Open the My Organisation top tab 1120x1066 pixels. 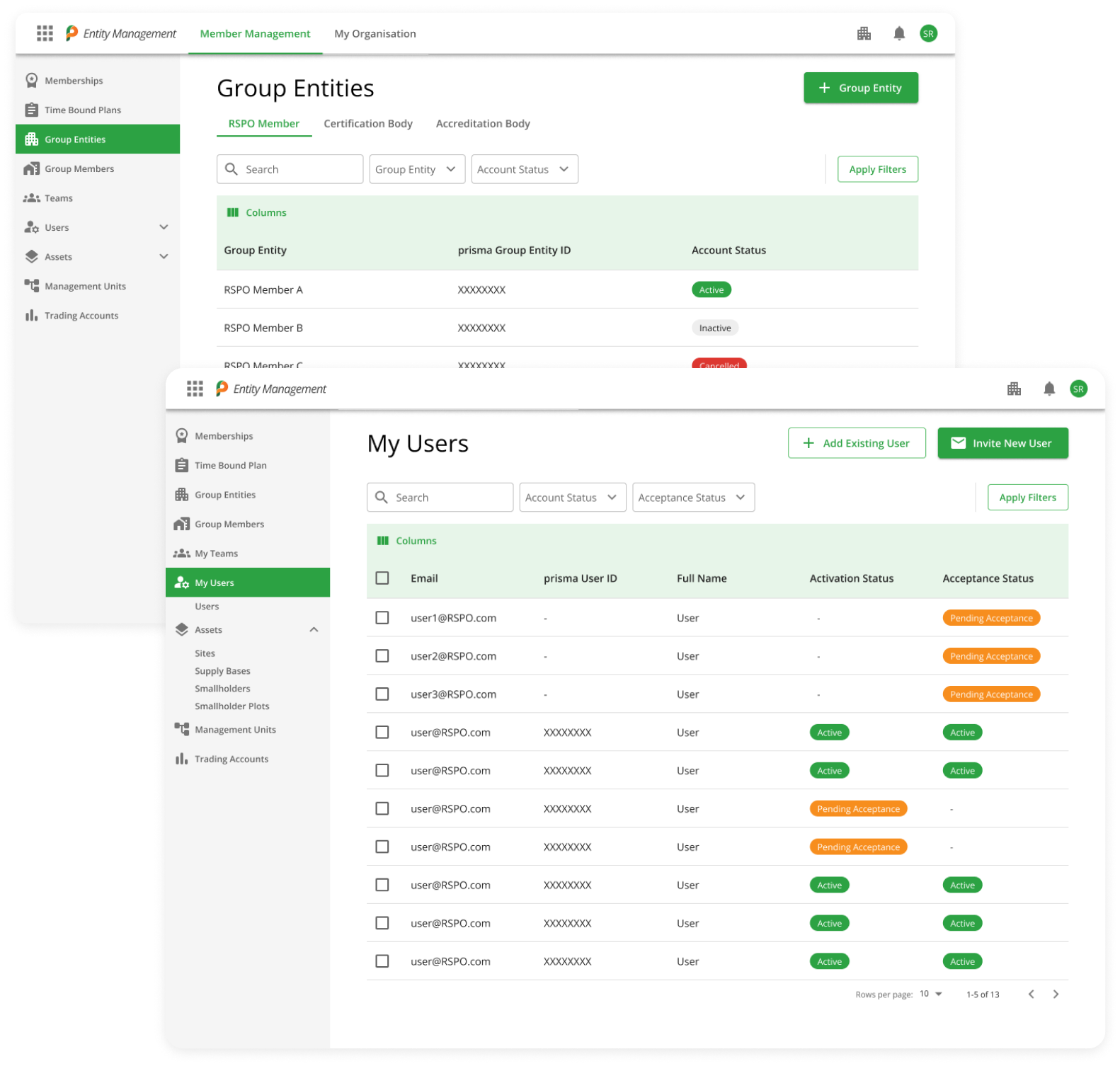375,34
